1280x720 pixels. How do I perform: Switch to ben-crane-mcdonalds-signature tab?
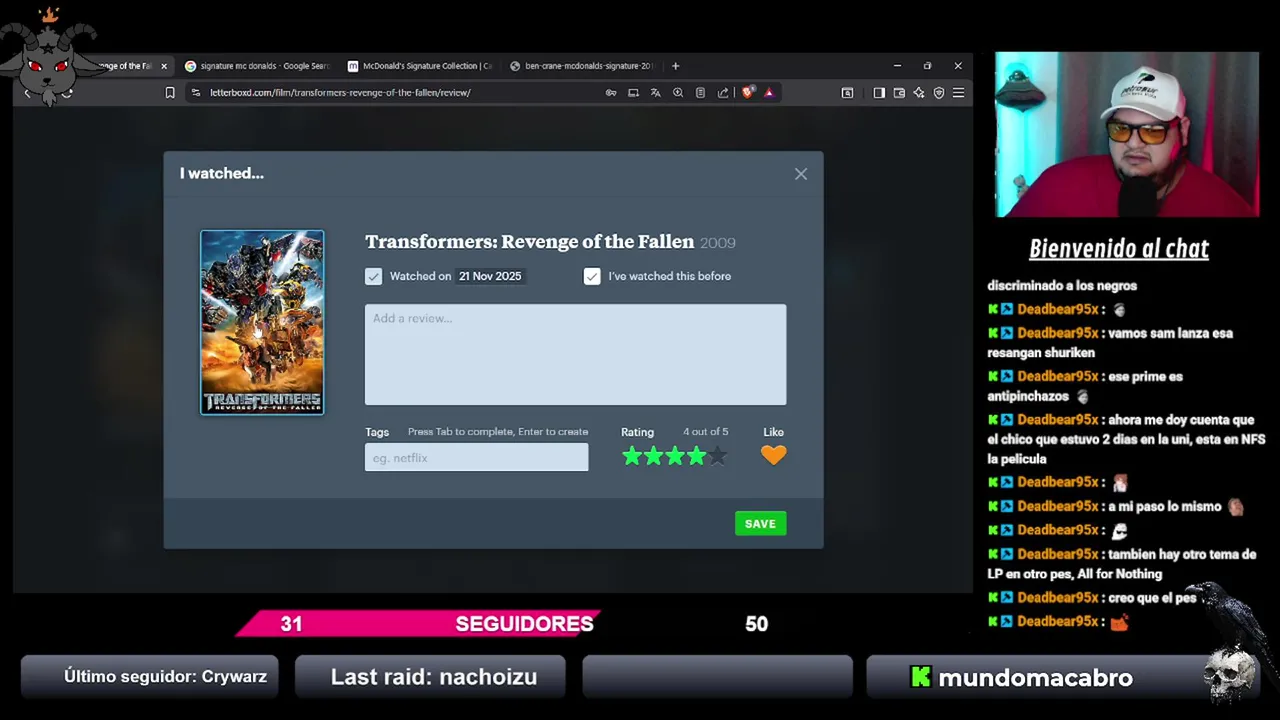click(582, 66)
